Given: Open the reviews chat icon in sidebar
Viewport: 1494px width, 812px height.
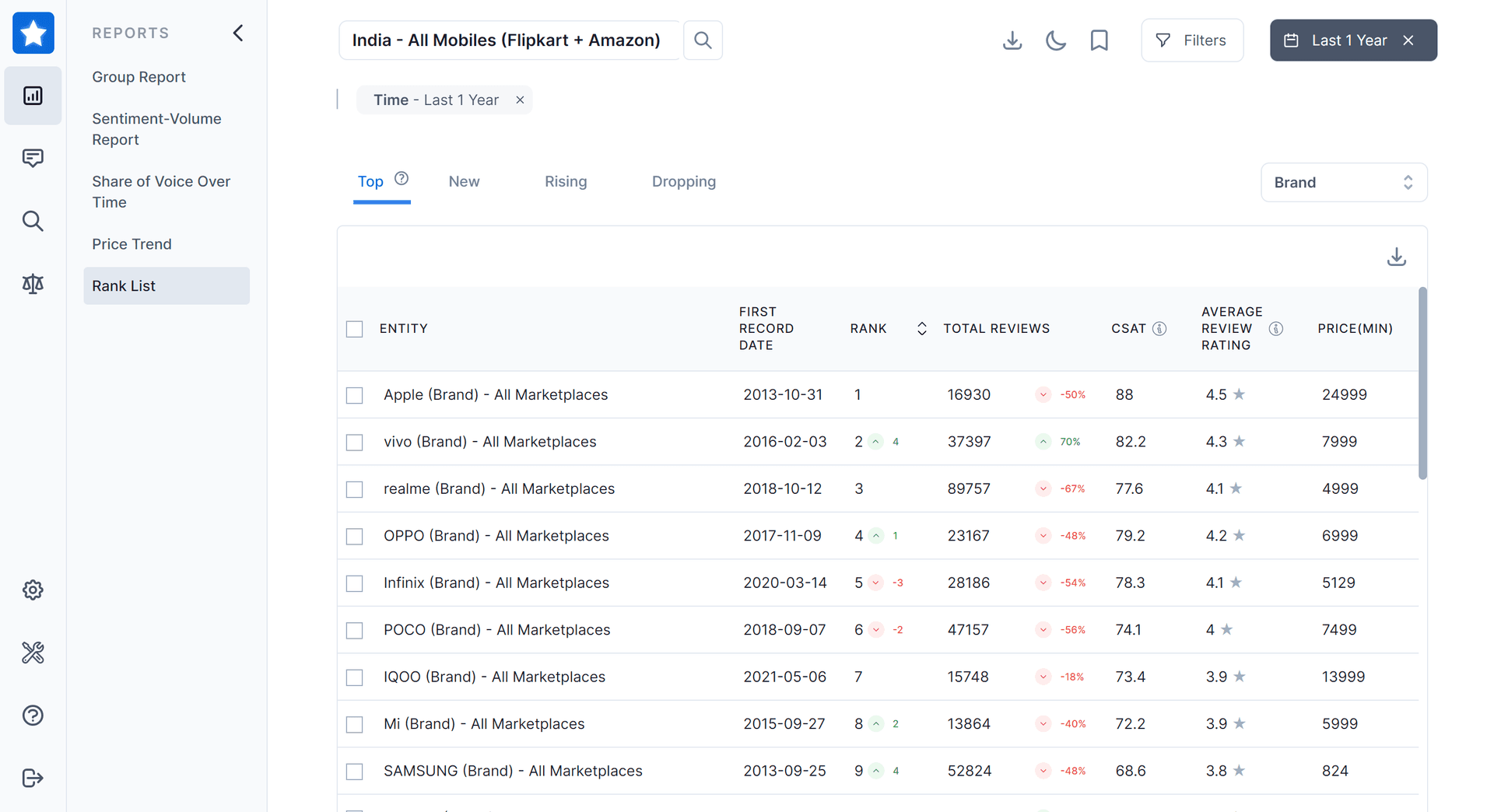Looking at the screenshot, I should point(33,158).
